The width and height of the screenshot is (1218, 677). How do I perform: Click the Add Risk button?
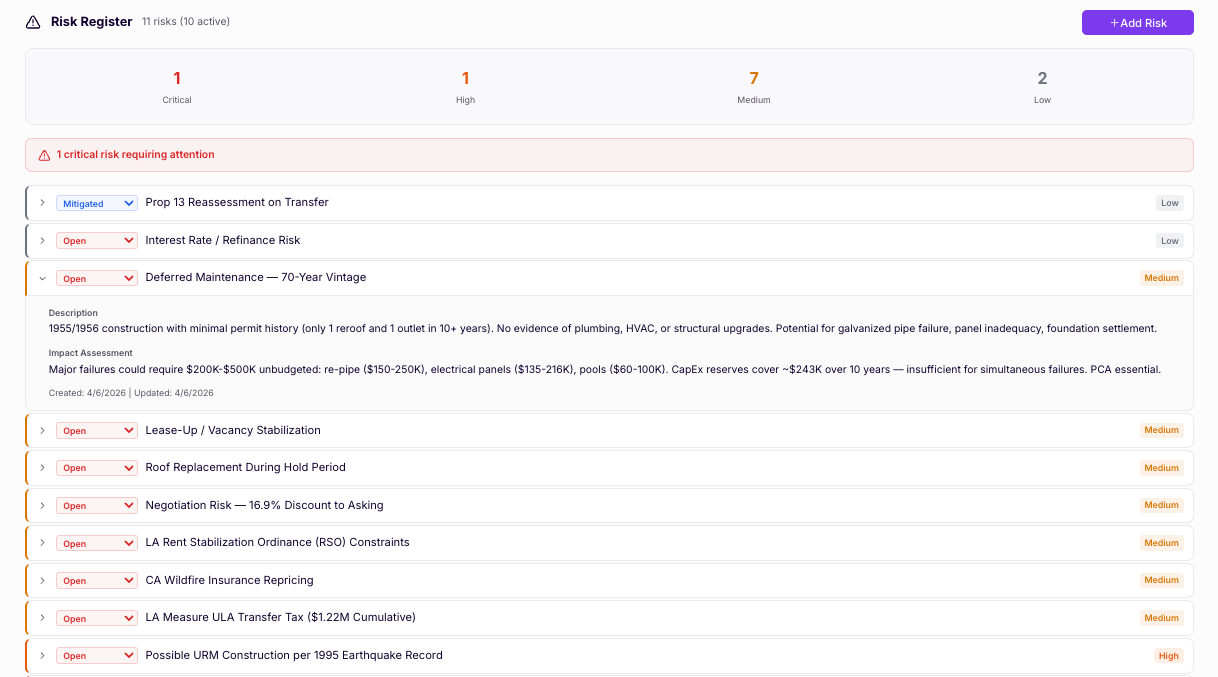point(1137,23)
